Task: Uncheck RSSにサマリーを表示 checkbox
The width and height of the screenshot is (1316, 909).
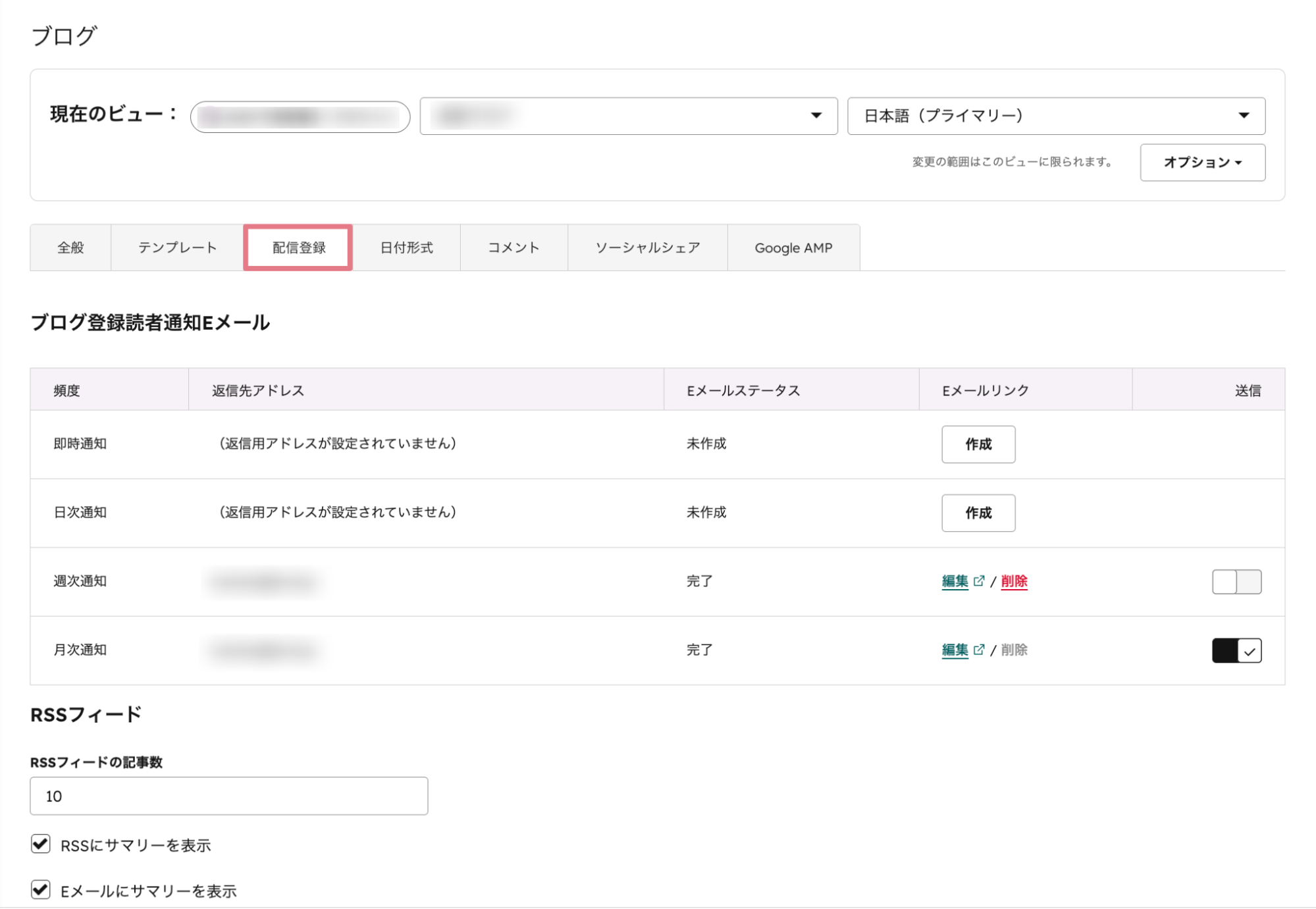Action: (x=41, y=844)
